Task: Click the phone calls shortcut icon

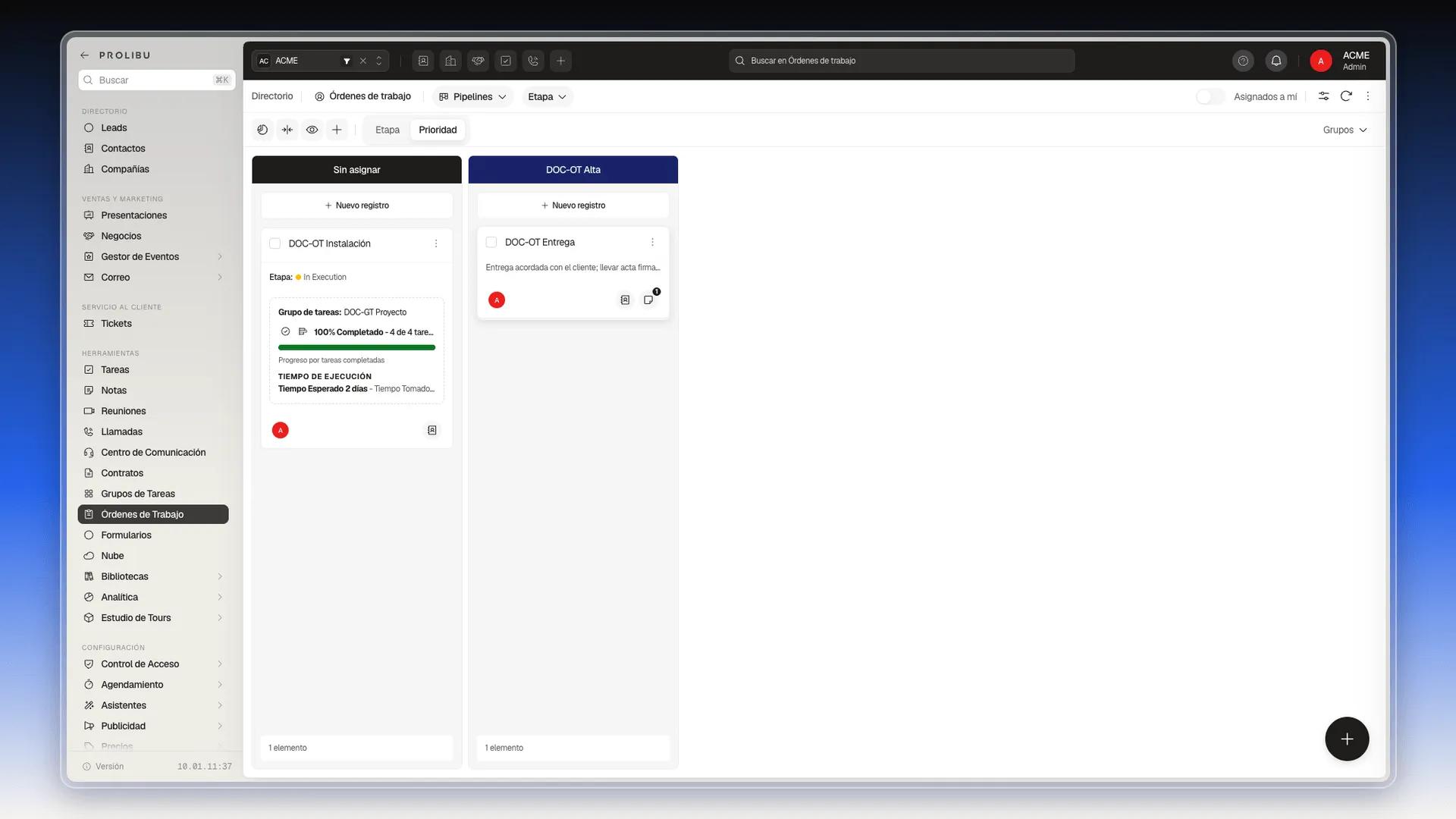Action: pyautogui.click(x=533, y=61)
